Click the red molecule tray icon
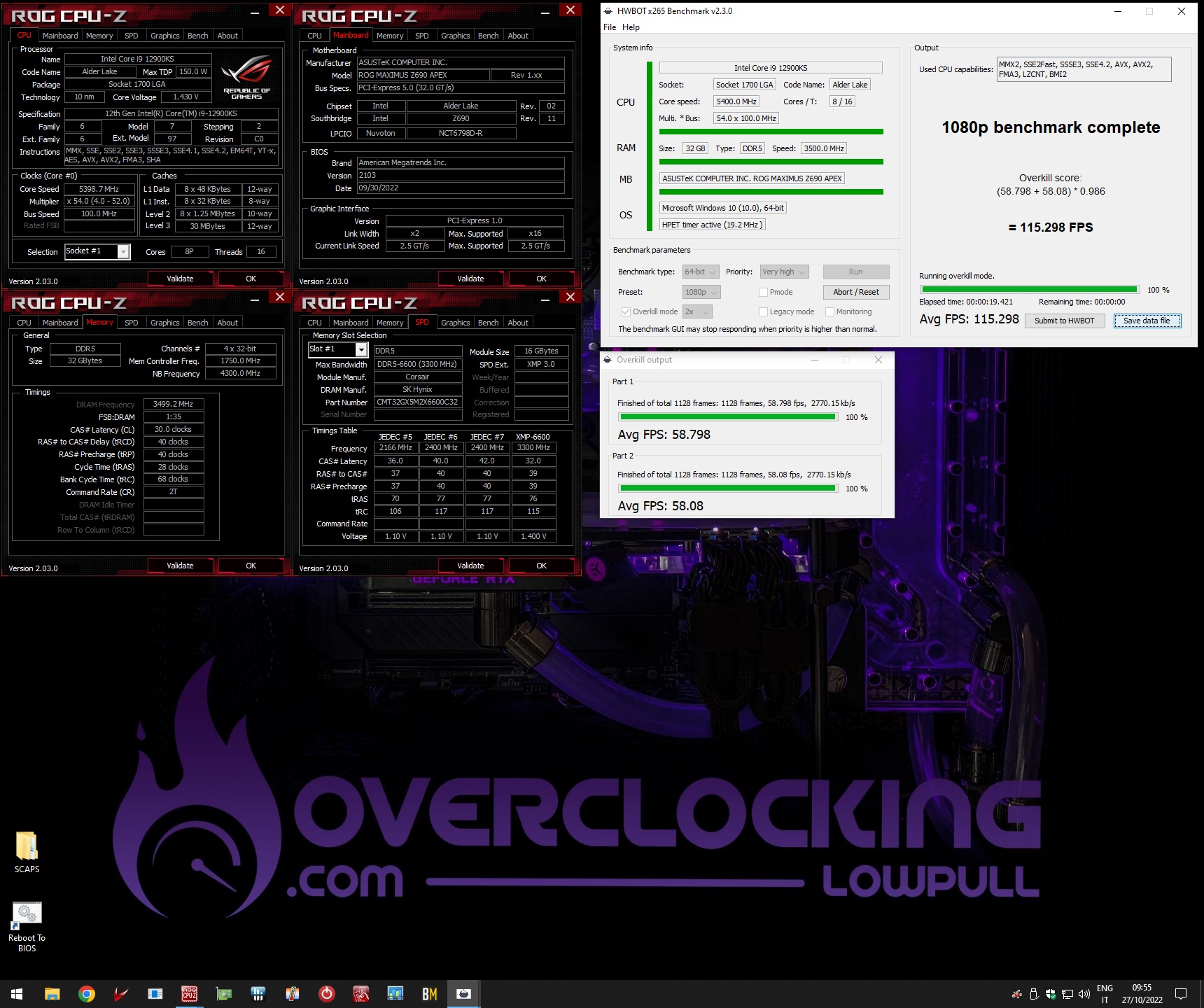The height and width of the screenshot is (1008, 1204). click(1017, 994)
